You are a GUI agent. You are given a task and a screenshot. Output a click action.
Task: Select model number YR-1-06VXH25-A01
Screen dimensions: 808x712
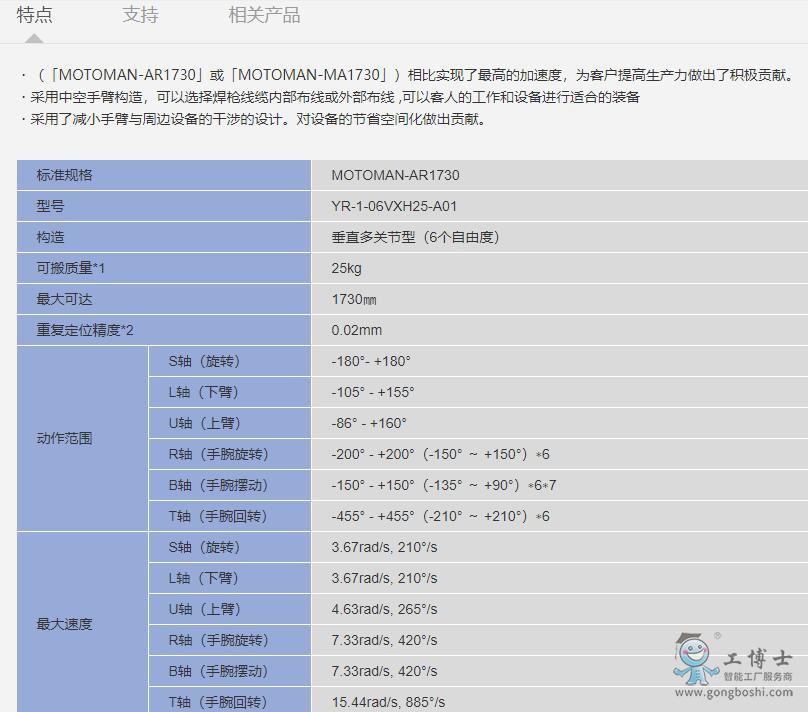pos(394,206)
